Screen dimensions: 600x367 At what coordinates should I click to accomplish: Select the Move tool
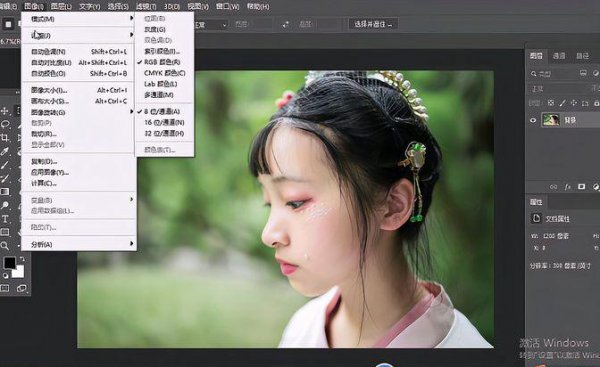click(x=5, y=111)
